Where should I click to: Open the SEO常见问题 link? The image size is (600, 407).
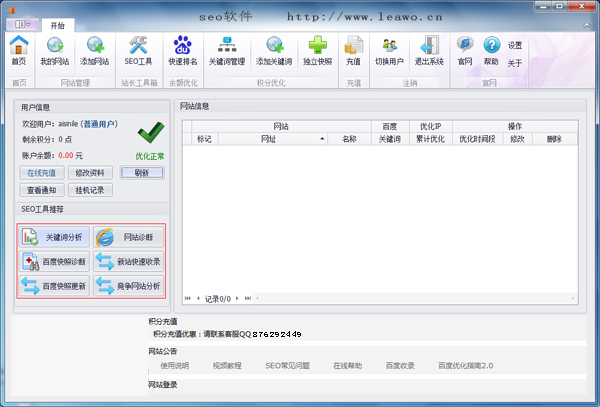click(287, 366)
